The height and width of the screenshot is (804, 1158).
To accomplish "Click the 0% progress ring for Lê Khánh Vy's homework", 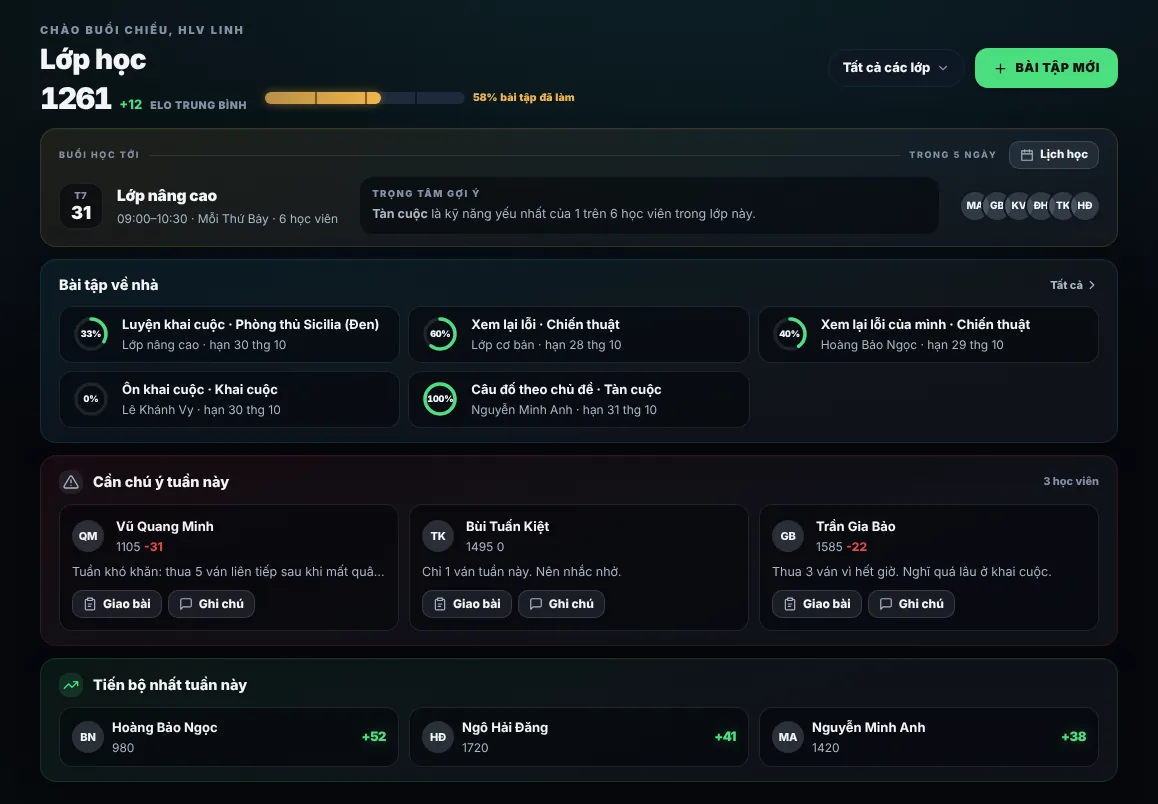I will point(91,399).
